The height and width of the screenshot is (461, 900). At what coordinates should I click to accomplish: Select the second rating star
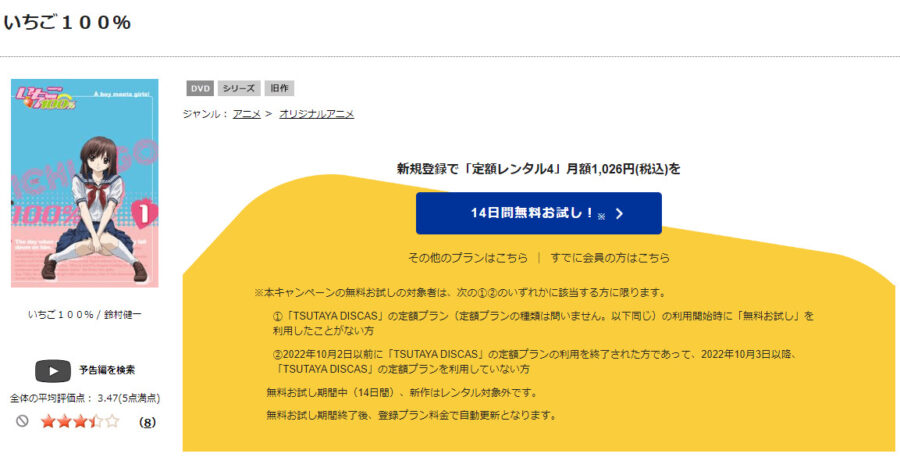pos(64,422)
